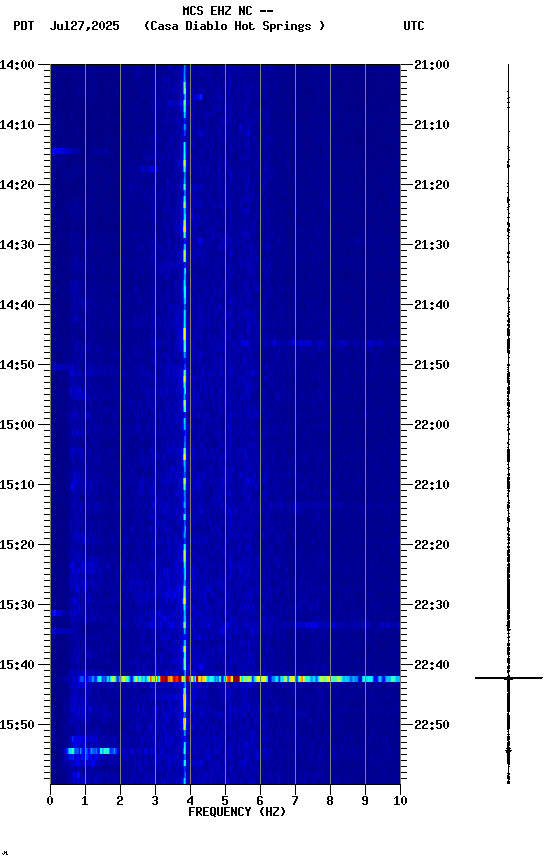The width and height of the screenshot is (552, 864).
Task: Click the 6 Hz frequency tick label
Action: click(260, 801)
